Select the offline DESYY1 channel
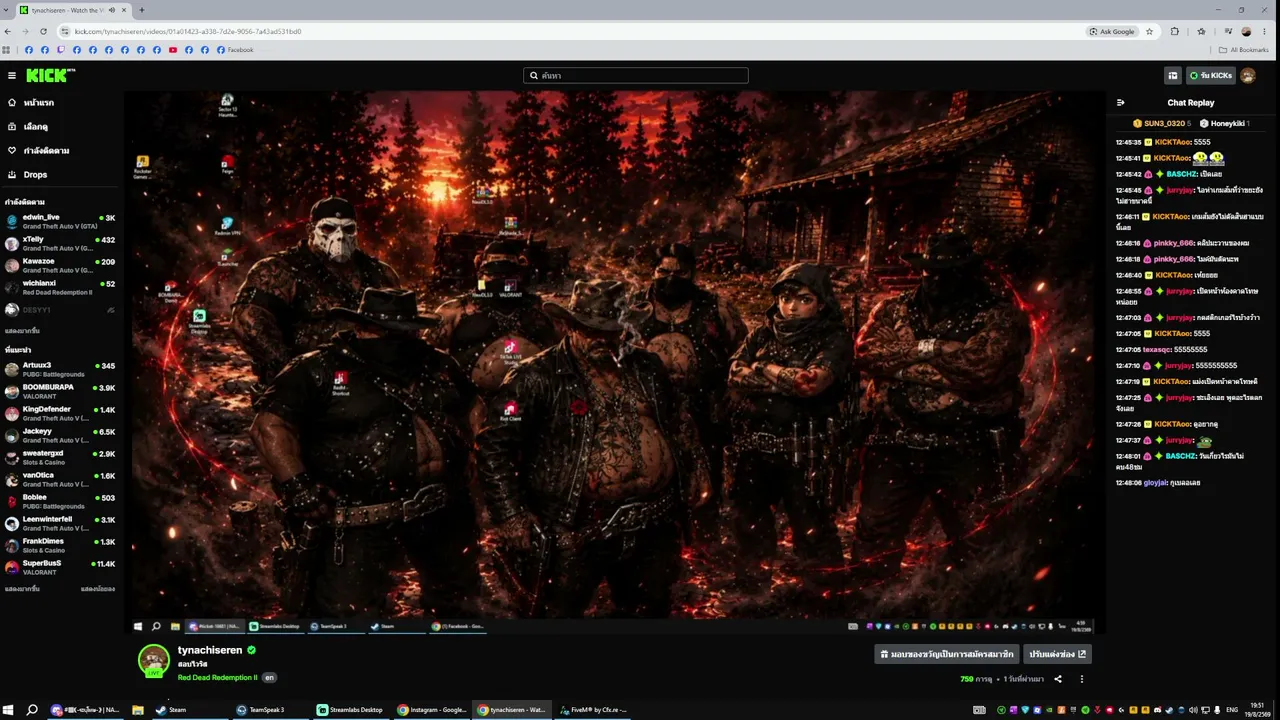This screenshot has height=720, width=1280. 60,310
